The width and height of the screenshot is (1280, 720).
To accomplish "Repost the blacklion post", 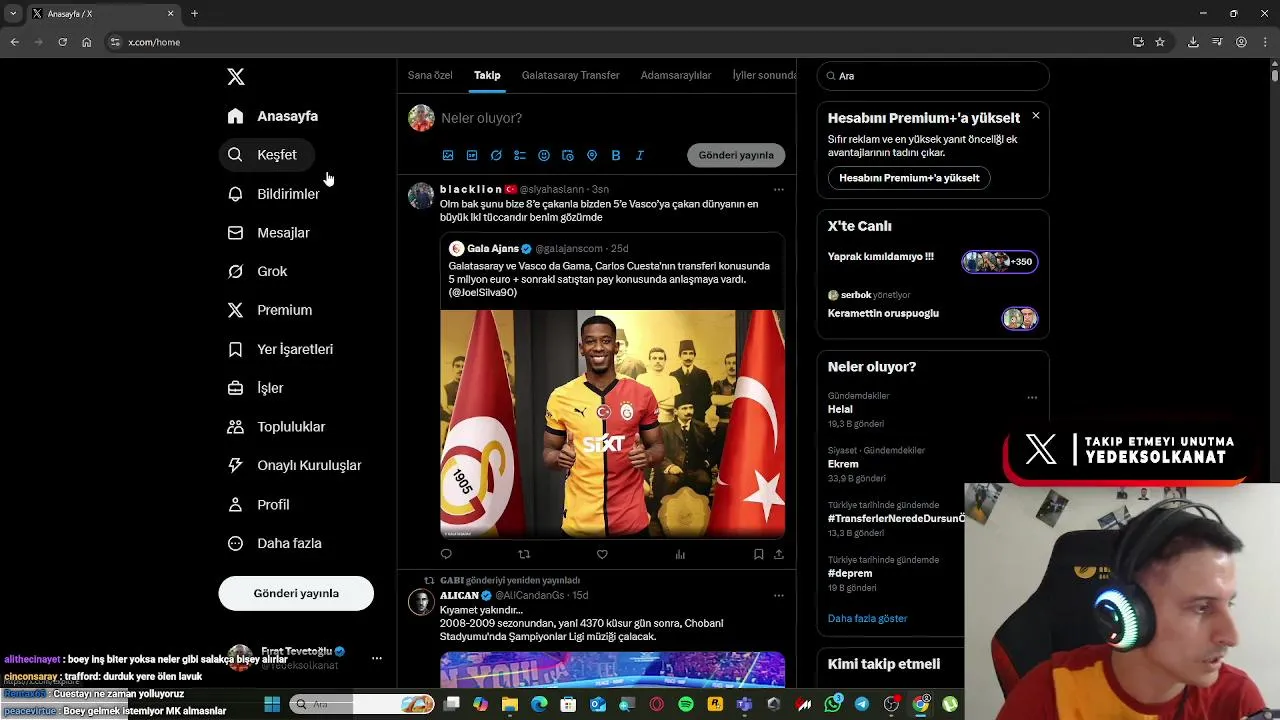I will pyautogui.click(x=524, y=554).
